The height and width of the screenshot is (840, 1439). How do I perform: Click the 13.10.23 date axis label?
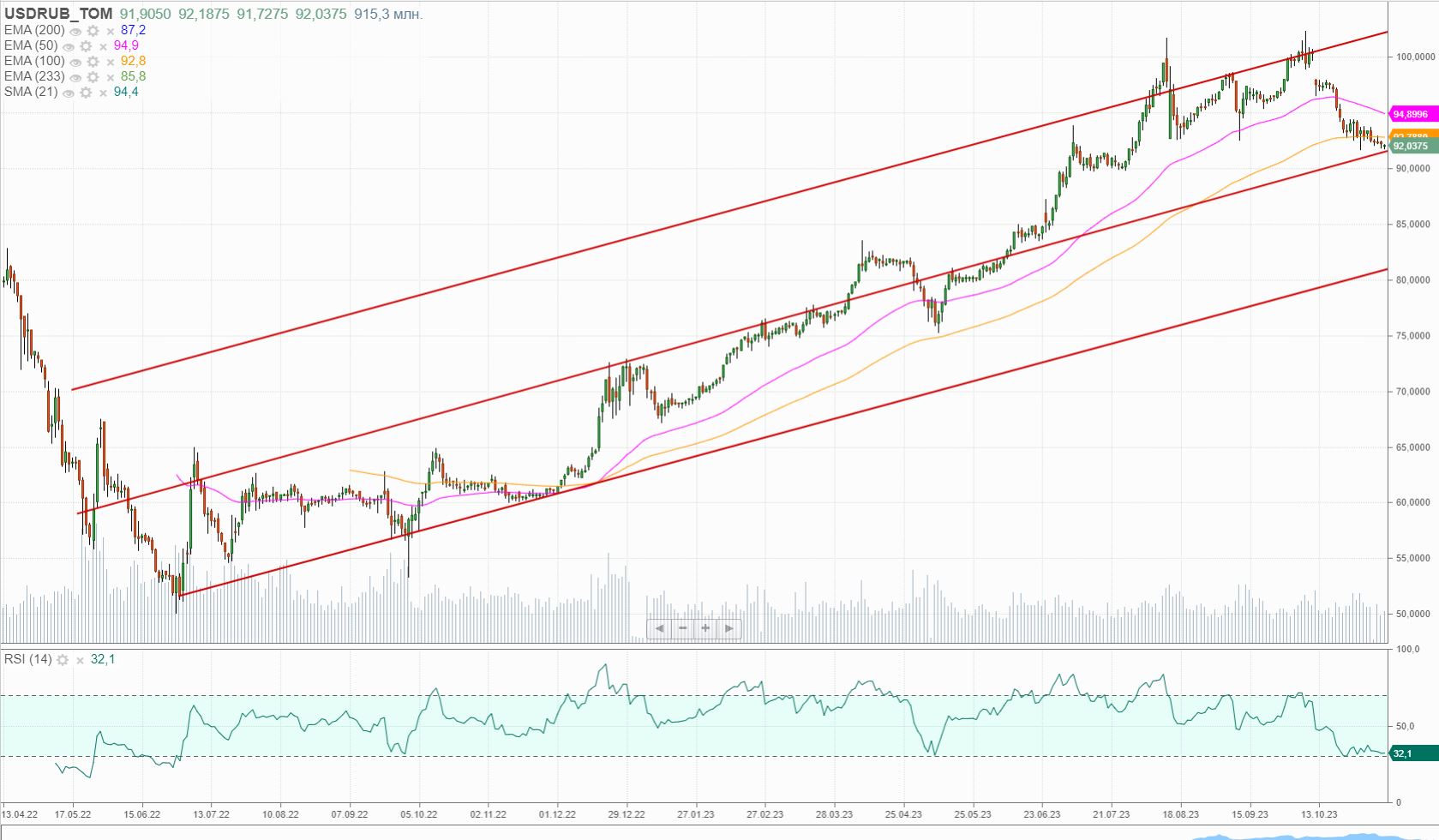[x=1319, y=814]
